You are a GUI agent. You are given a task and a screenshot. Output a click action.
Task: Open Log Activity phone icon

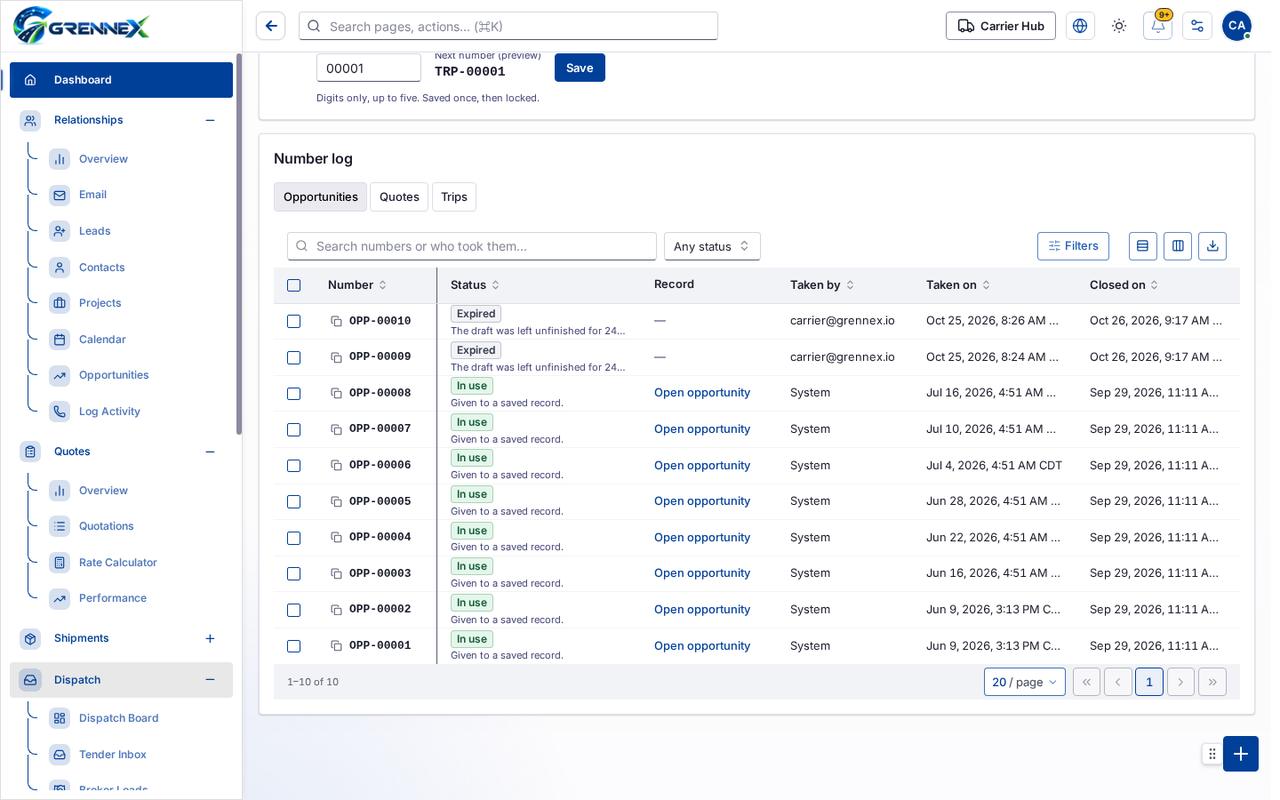(x=60, y=411)
